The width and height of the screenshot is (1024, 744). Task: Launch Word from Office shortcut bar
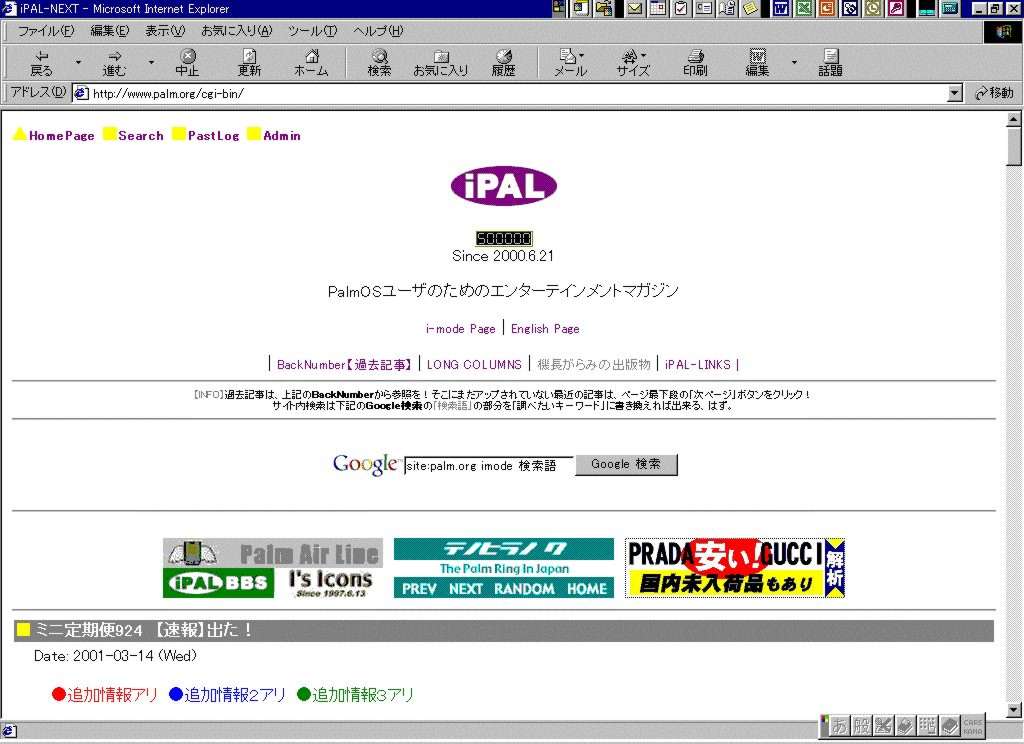point(780,8)
